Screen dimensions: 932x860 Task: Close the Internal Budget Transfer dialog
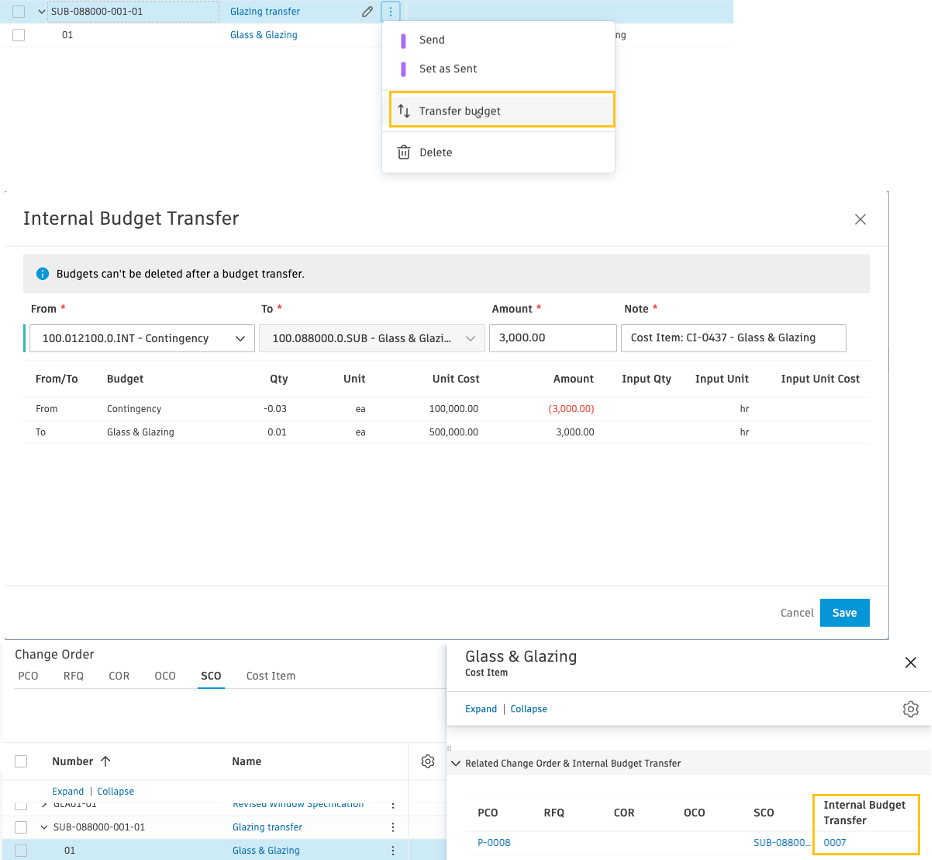[860, 219]
